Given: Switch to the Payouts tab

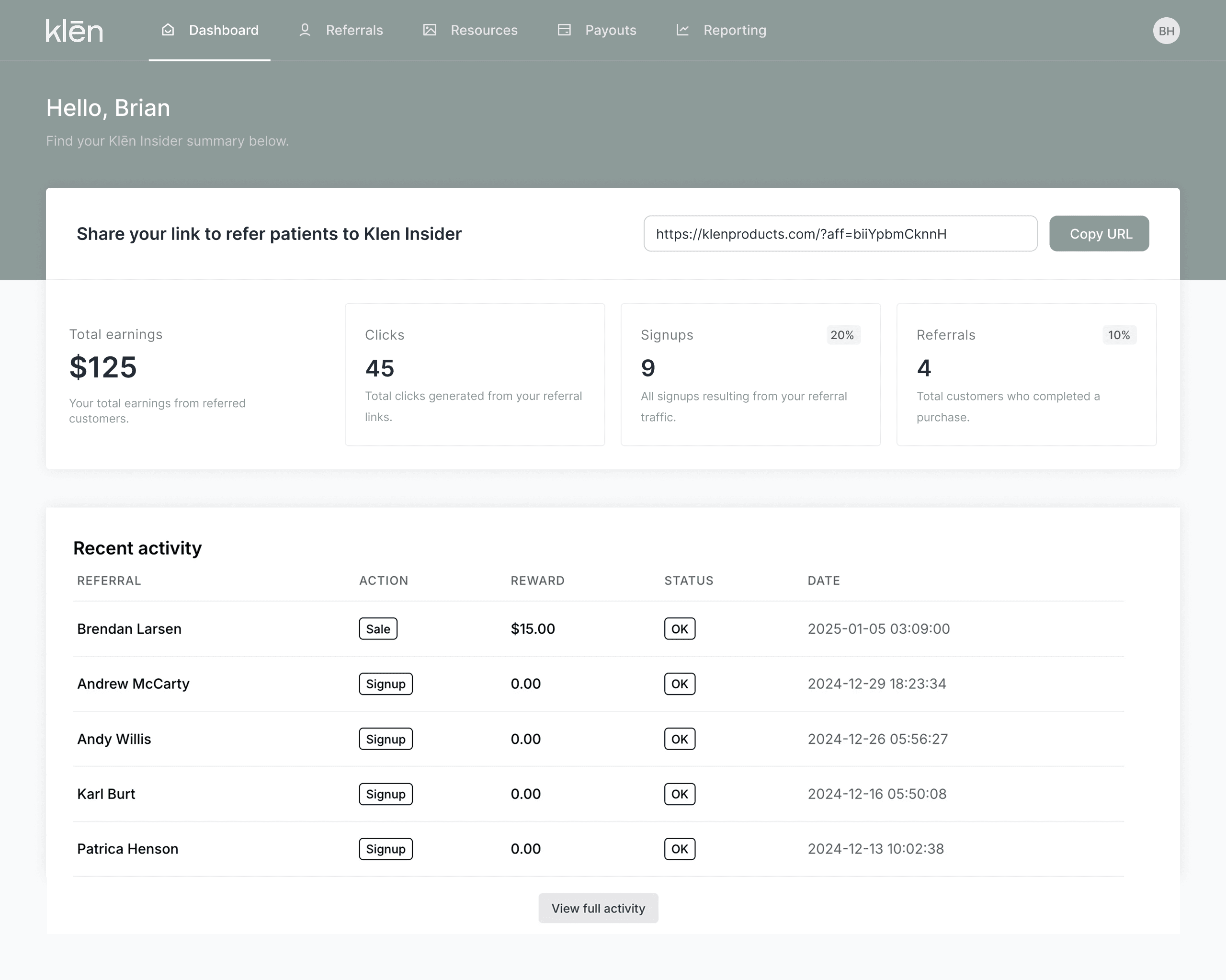Looking at the screenshot, I should (x=611, y=30).
